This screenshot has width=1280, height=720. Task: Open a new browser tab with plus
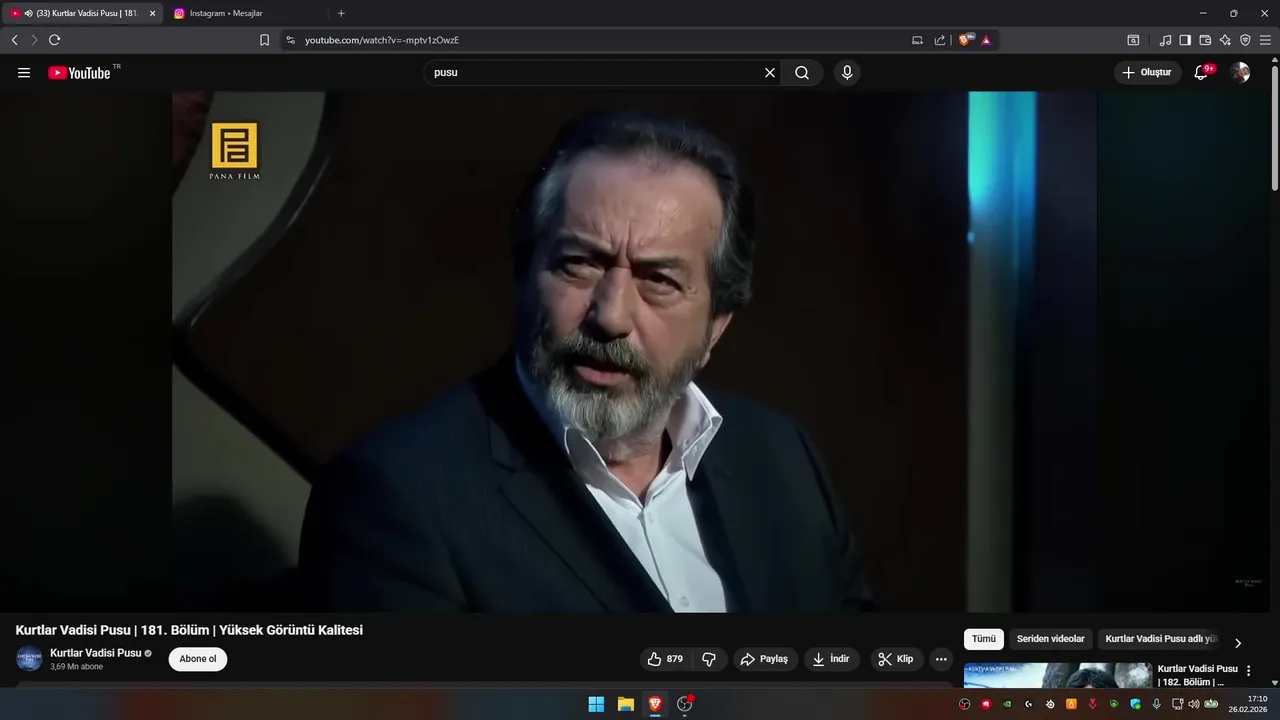341,13
